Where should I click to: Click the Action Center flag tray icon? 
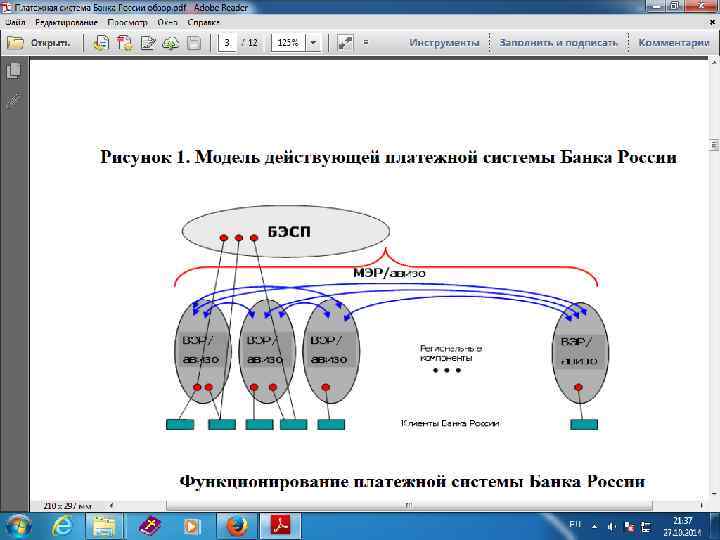tap(630, 527)
